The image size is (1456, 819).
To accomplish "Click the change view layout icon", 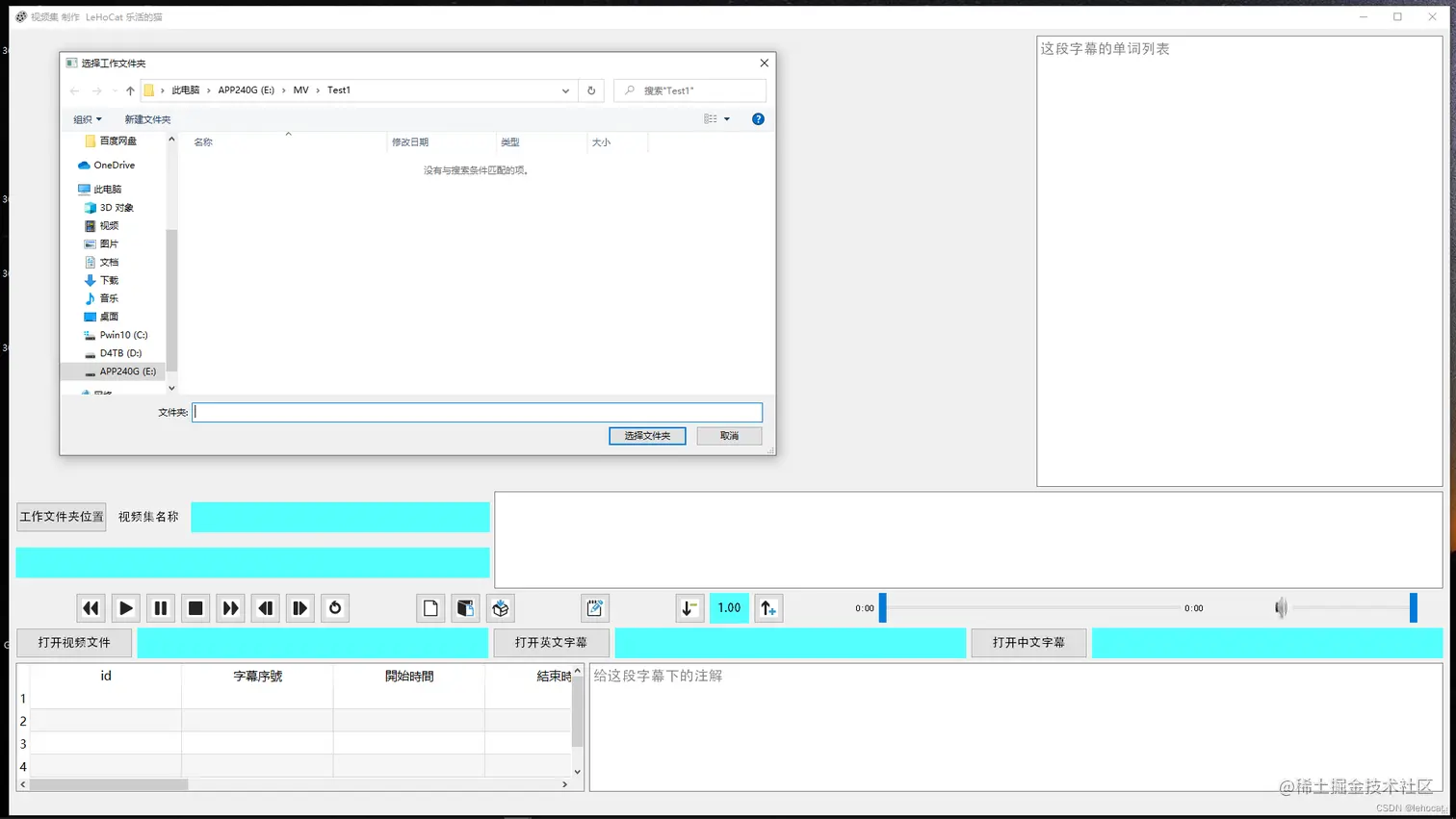I will (711, 119).
